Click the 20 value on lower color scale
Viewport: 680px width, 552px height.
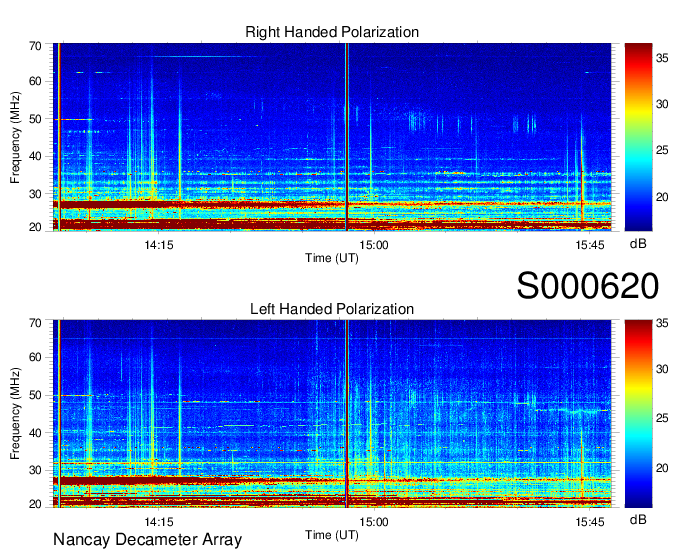(662, 468)
